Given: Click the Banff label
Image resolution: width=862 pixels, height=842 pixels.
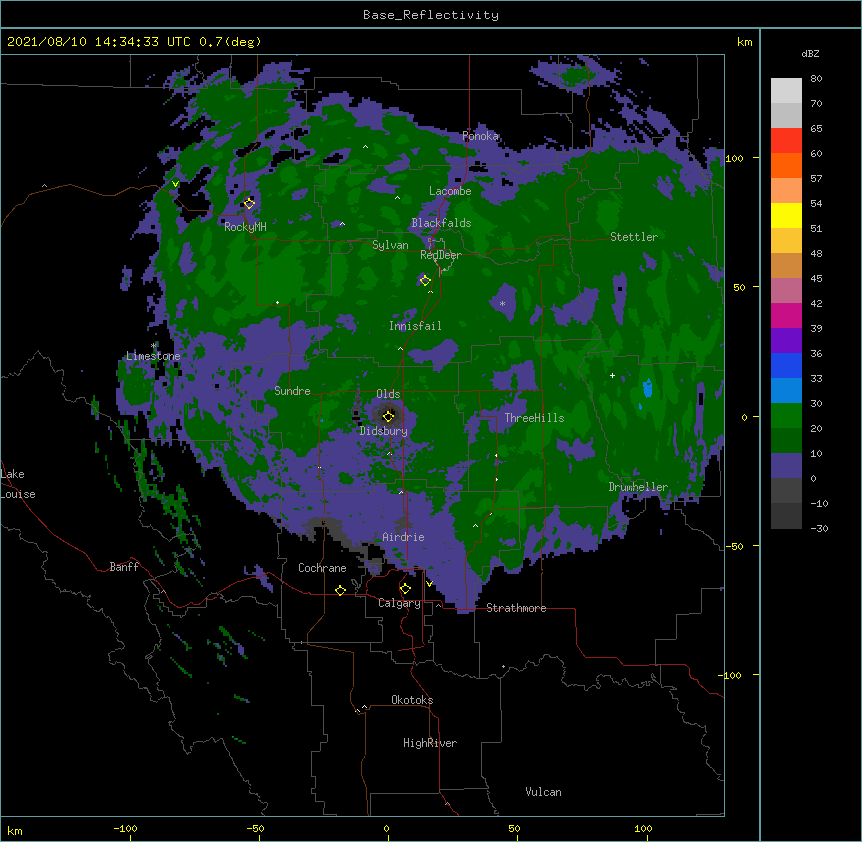Looking at the screenshot, I should 124,567.
